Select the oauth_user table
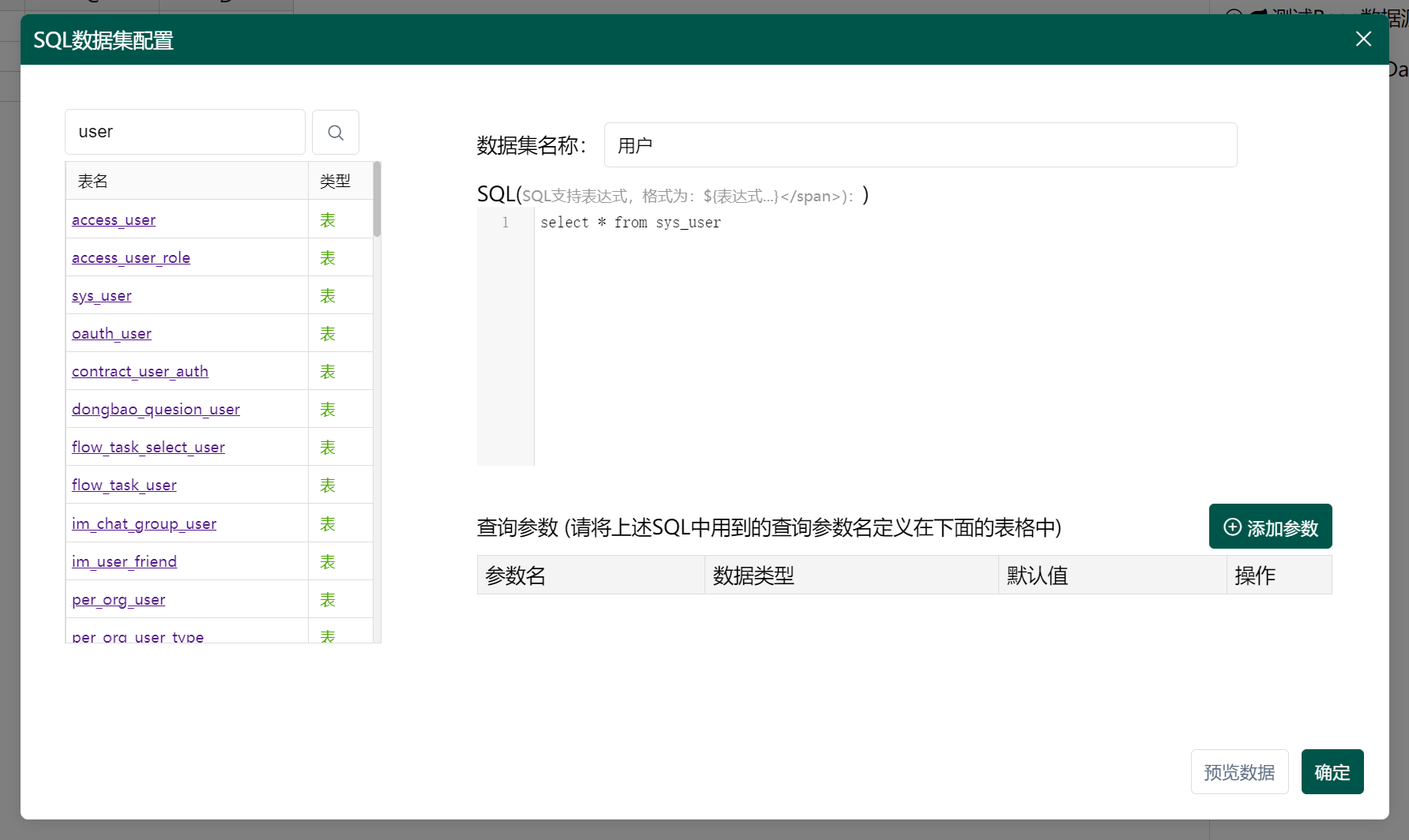 tap(111, 333)
